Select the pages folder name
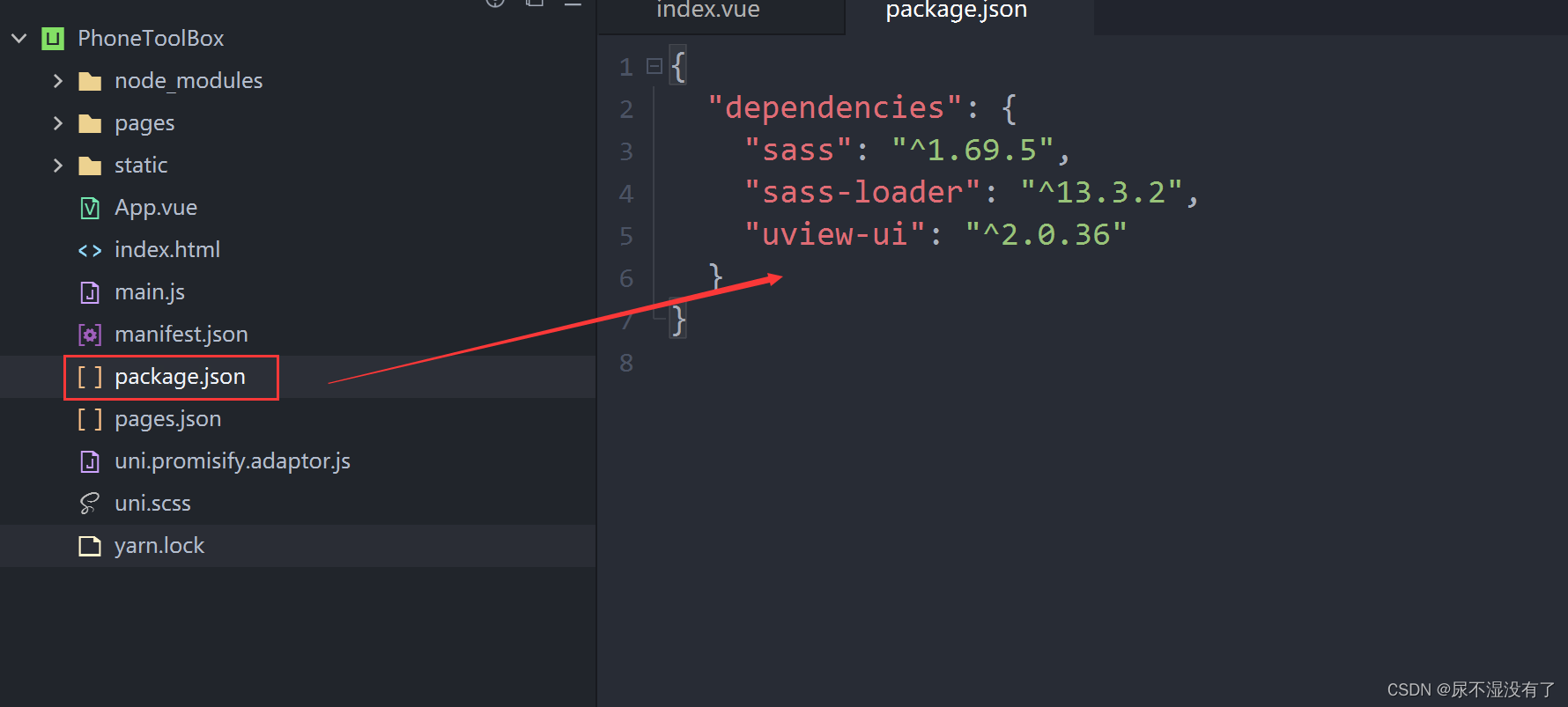 coord(144,123)
